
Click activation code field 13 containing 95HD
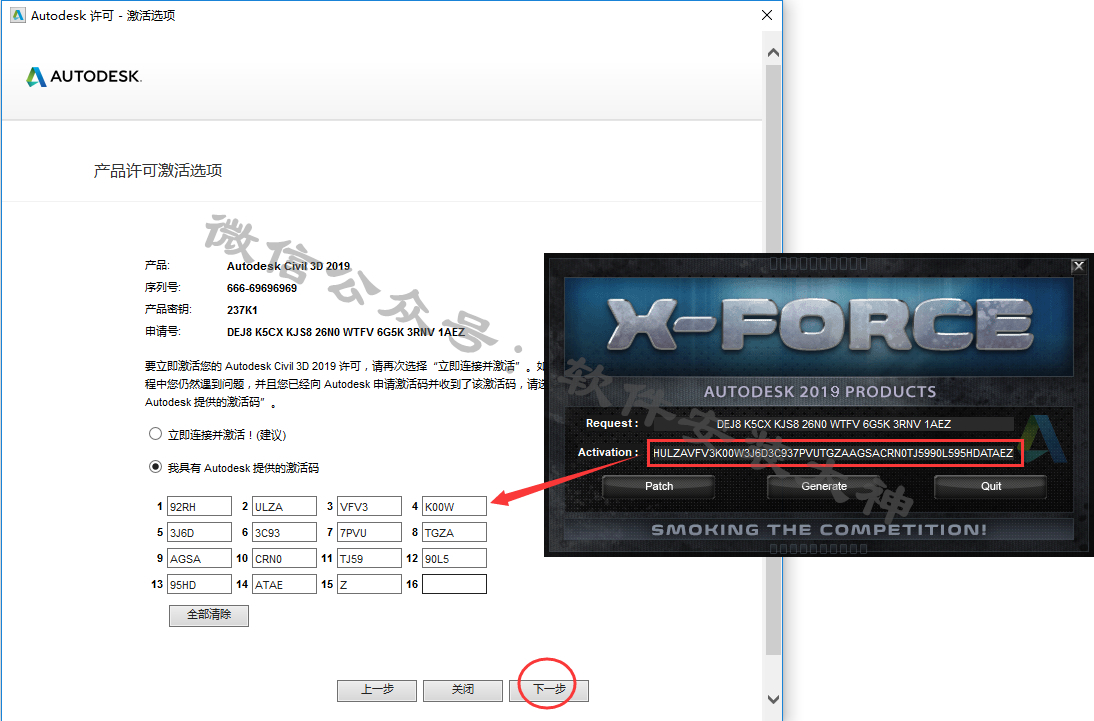click(200, 584)
